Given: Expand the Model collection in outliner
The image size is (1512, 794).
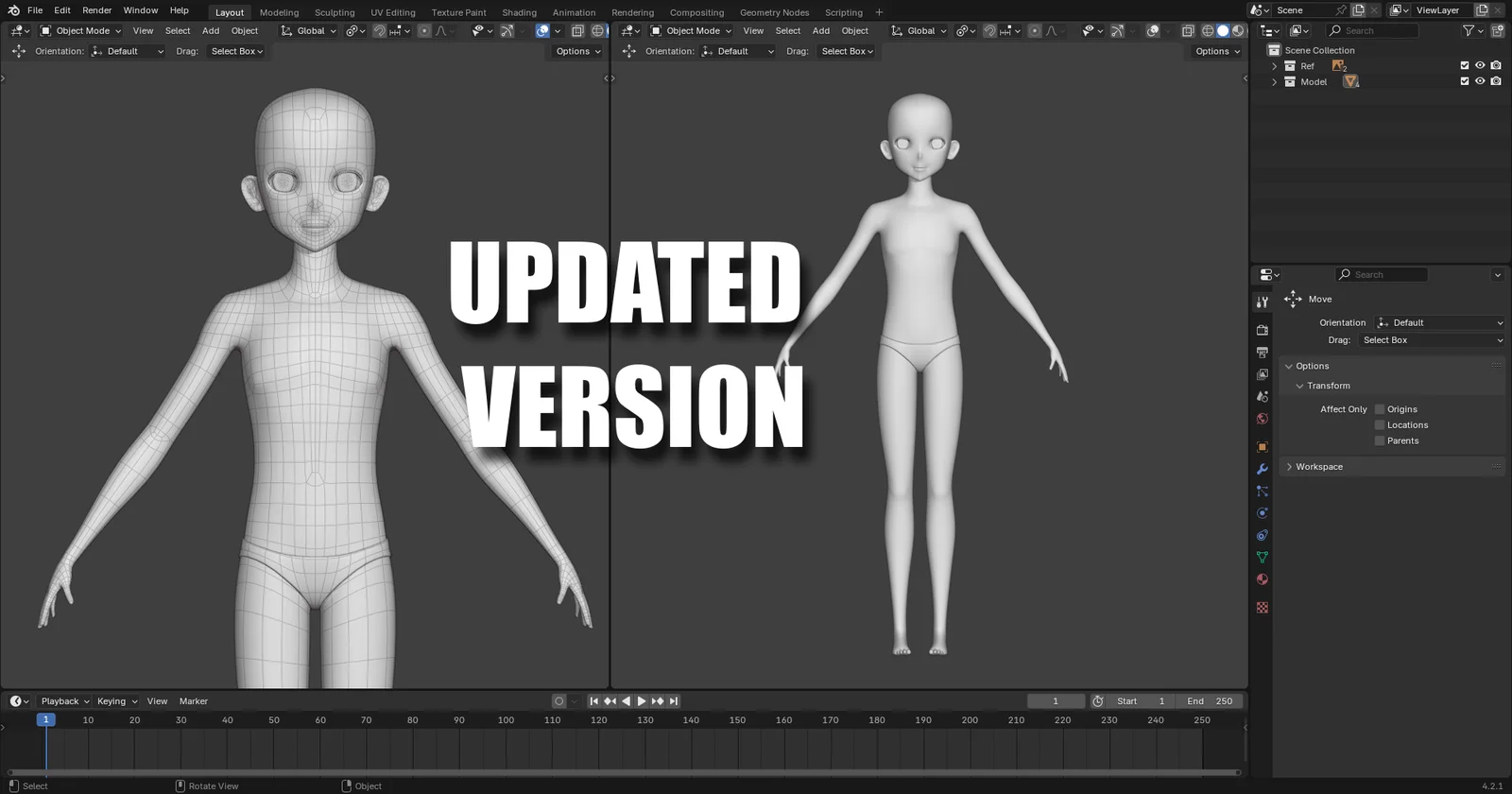Looking at the screenshot, I should click(x=1274, y=82).
